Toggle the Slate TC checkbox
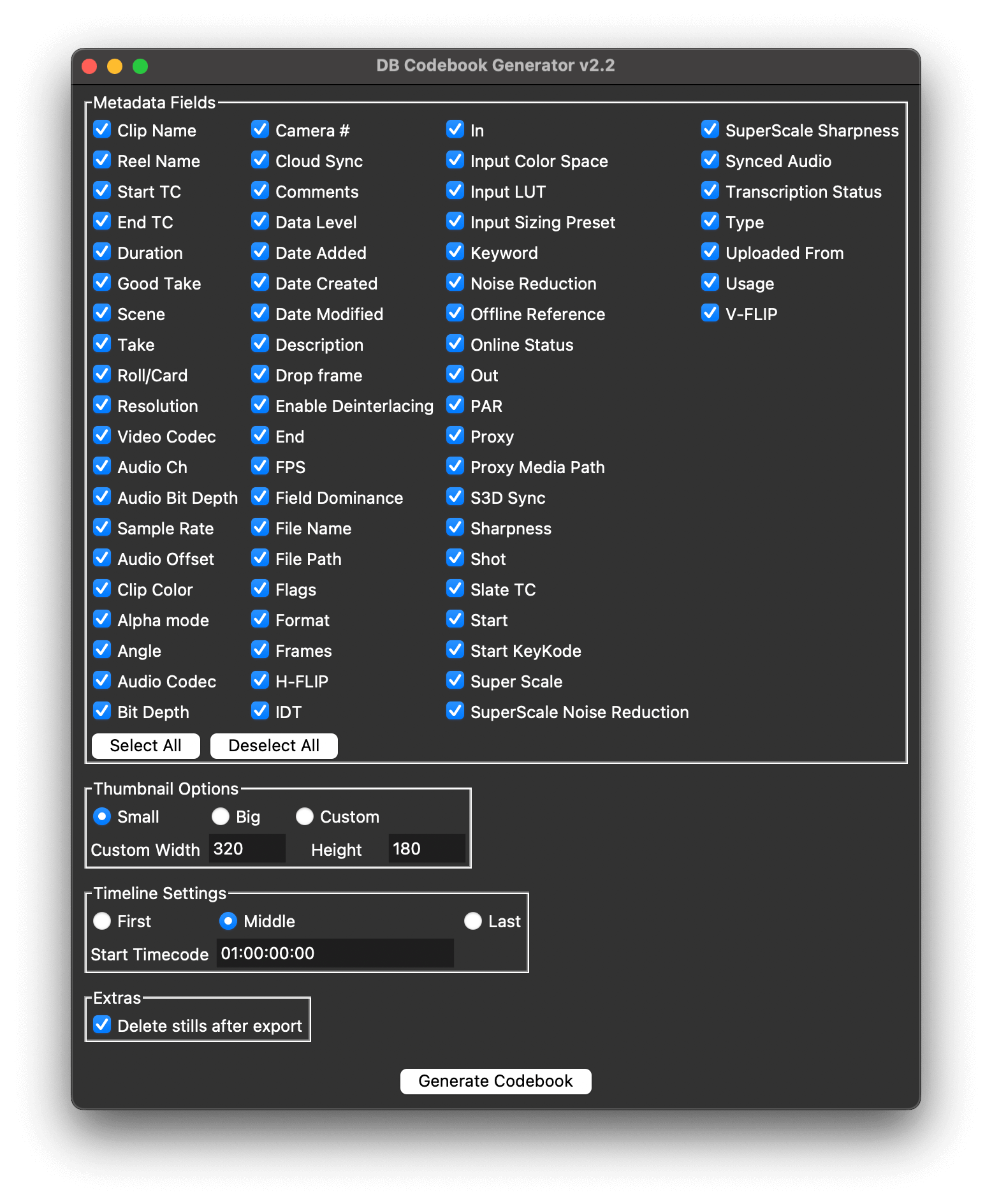Screen dimensions: 992x1204 (455, 589)
